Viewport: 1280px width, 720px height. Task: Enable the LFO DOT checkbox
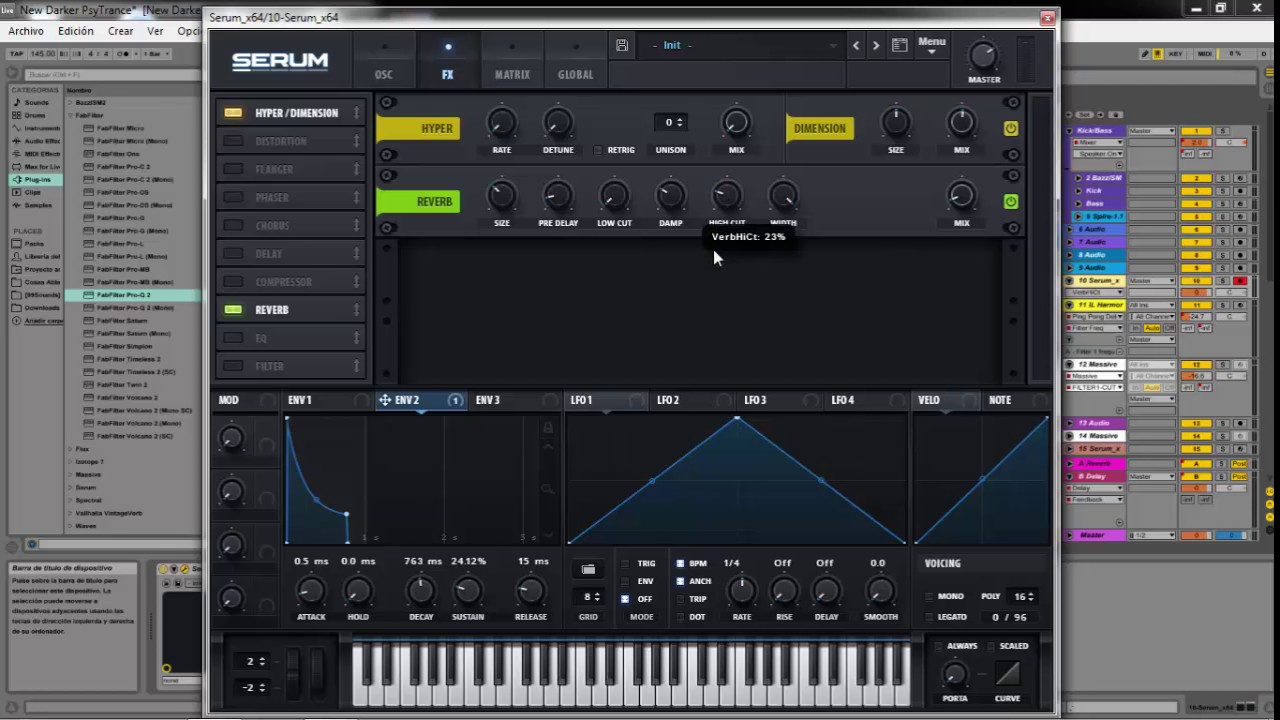[x=680, y=617]
